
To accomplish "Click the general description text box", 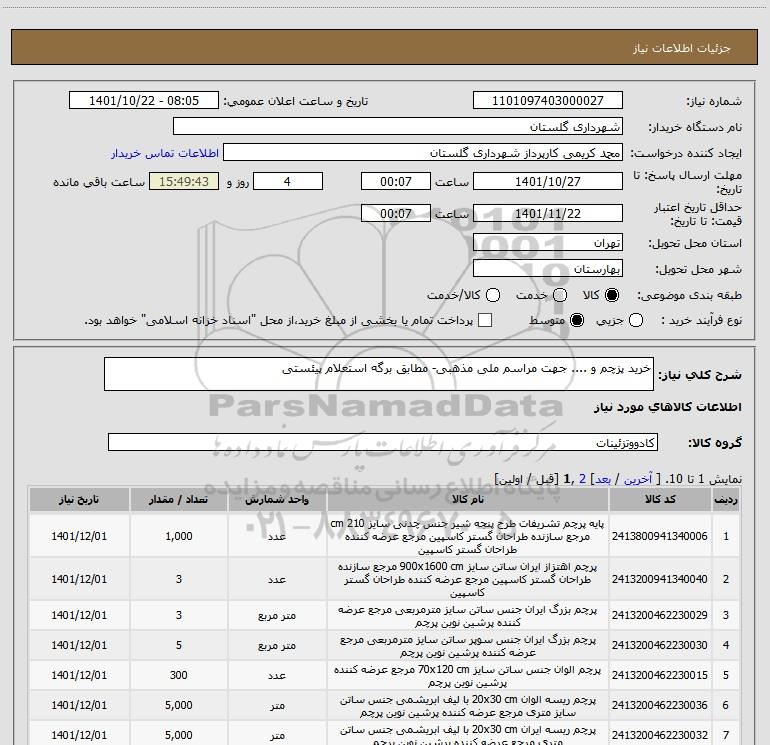I will tap(379, 374).
